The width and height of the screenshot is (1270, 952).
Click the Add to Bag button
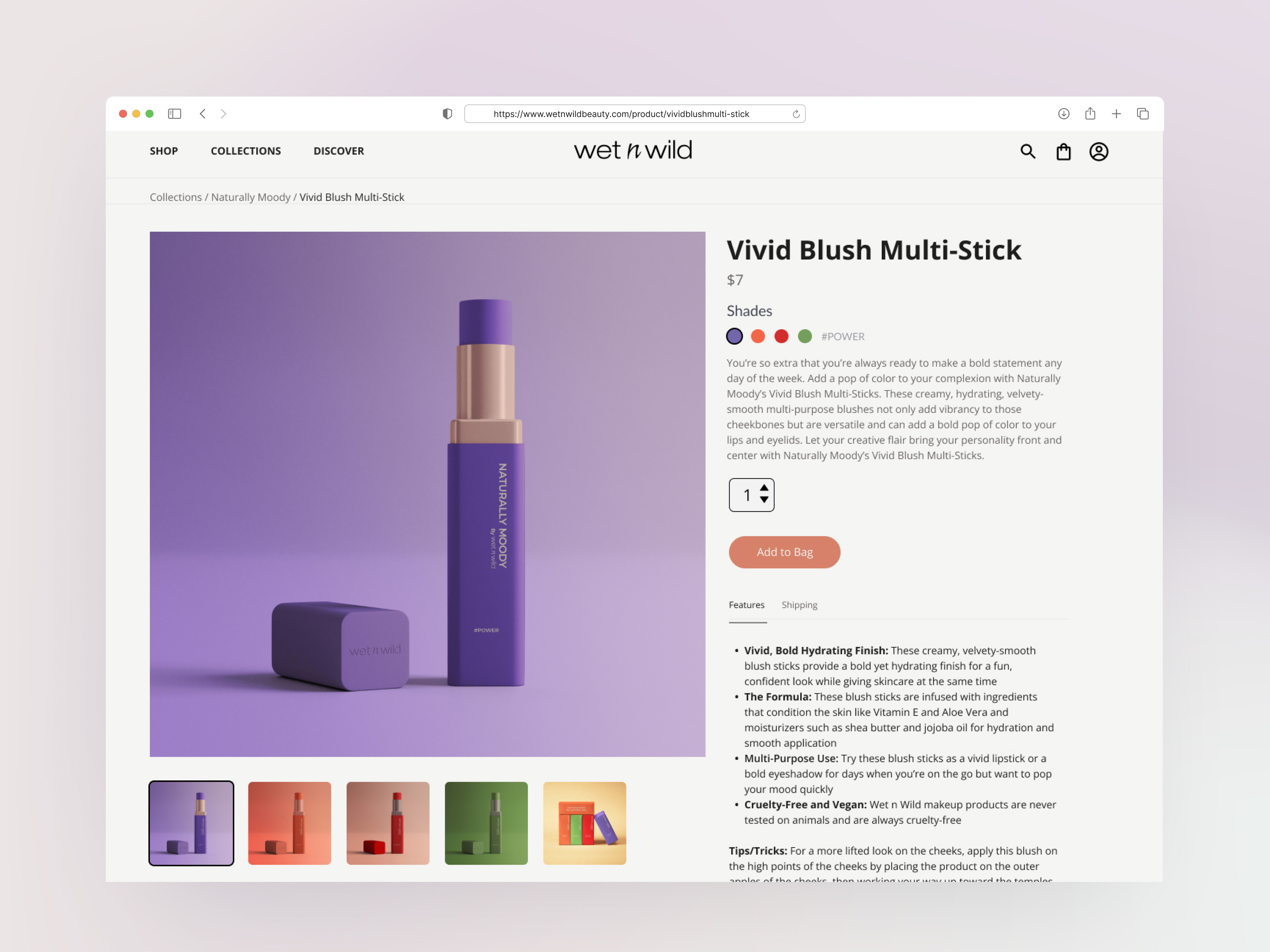click(x=784, y=552)
